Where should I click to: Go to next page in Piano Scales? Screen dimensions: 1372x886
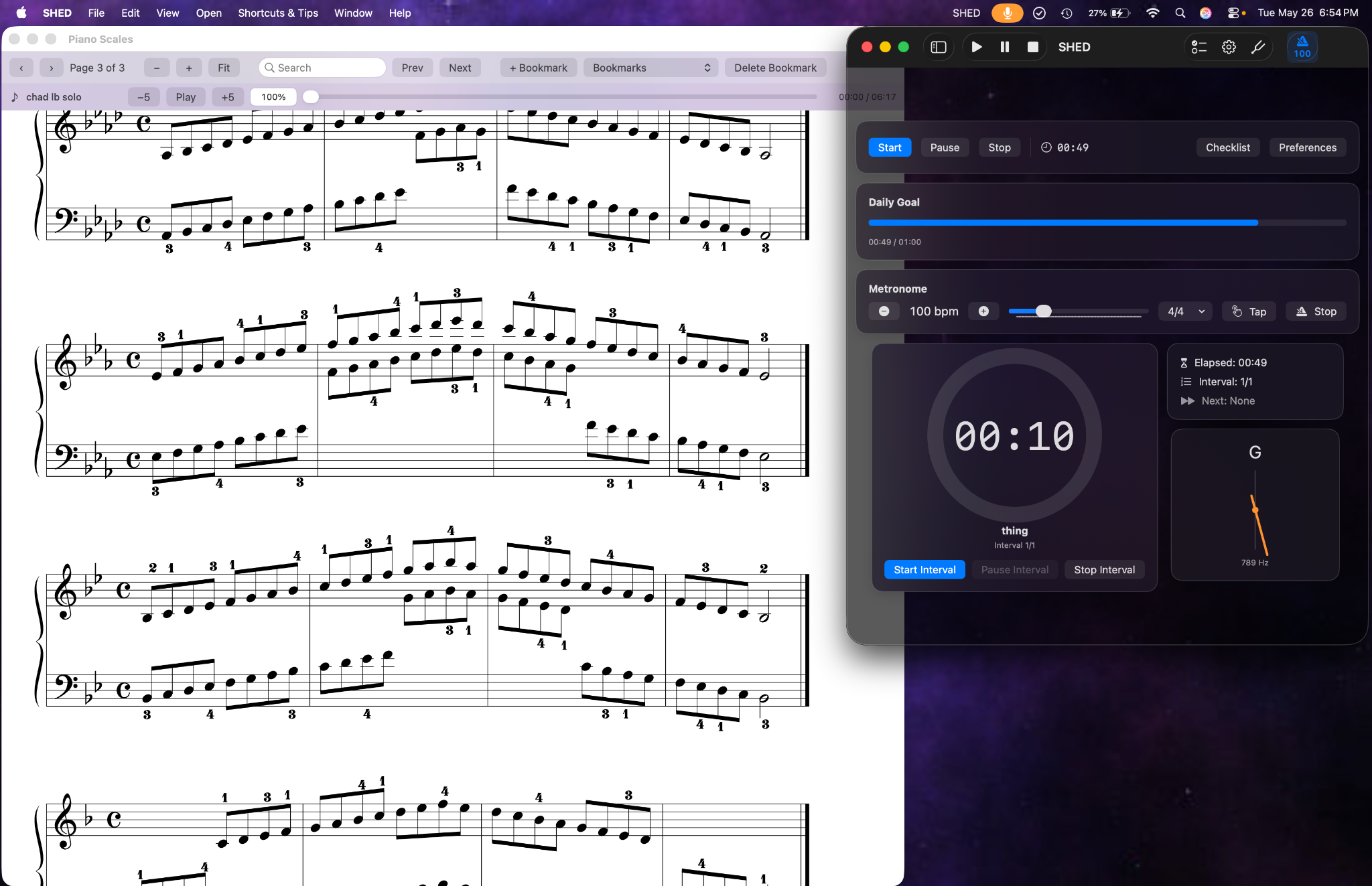click(x=52, y=68)
